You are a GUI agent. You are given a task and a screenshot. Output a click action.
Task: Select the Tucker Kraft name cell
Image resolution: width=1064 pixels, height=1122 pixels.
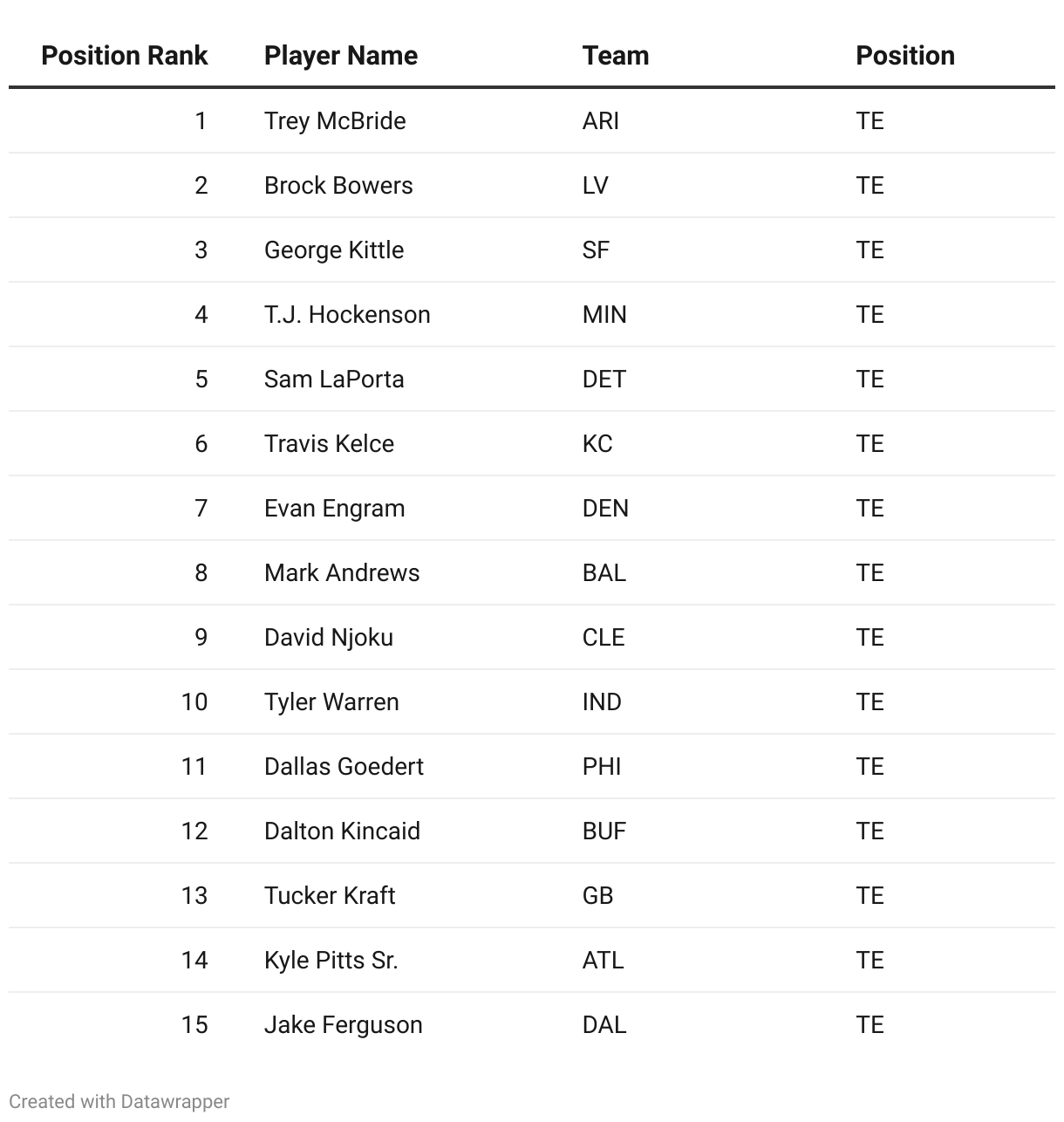(330, 895)
